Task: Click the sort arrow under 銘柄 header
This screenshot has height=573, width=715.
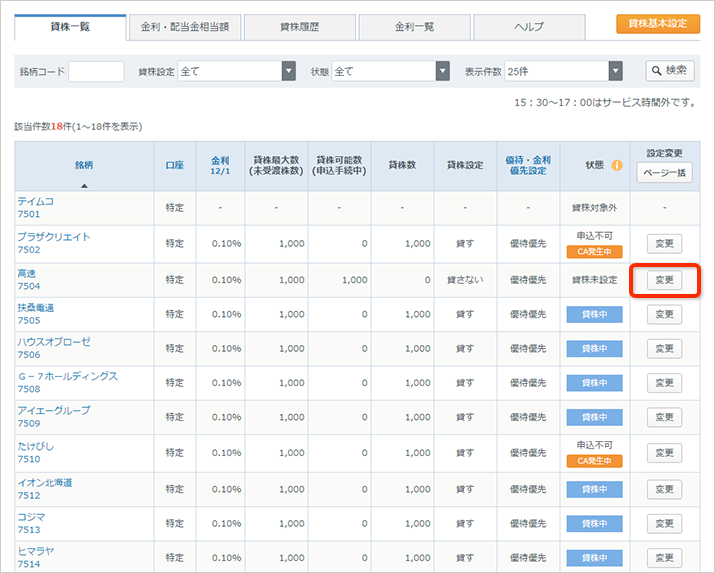Action: (84, 185)
